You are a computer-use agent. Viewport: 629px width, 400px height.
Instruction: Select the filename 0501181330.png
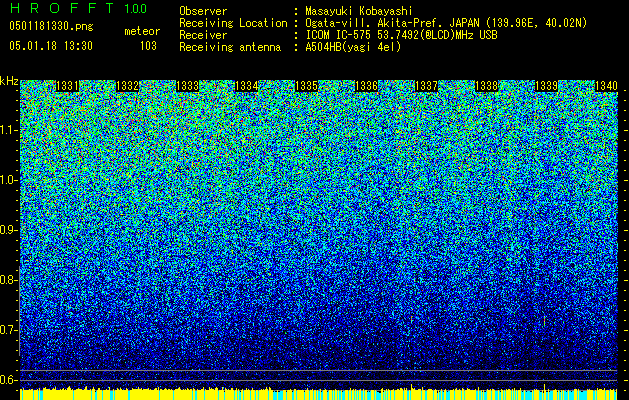(x=51, y=27)
